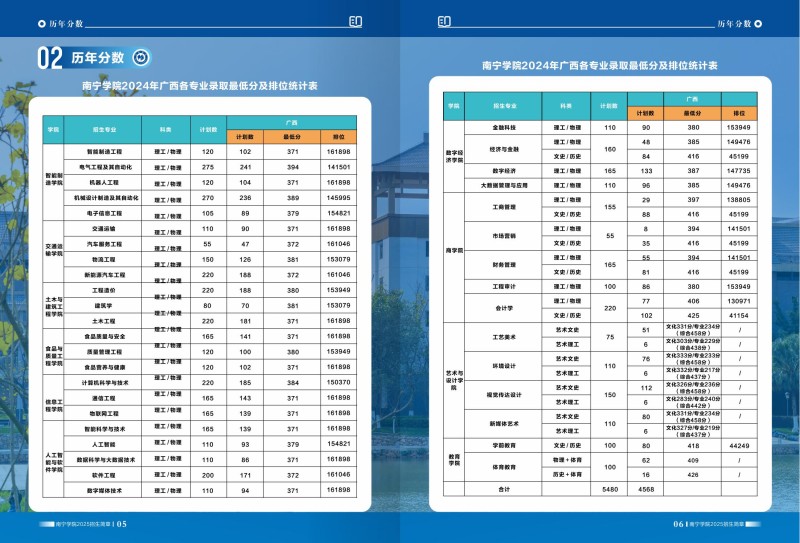Screen dimensions: 800x543
Task: Click the 最低分 orange header in the left table
Action: tap(293, 136)
